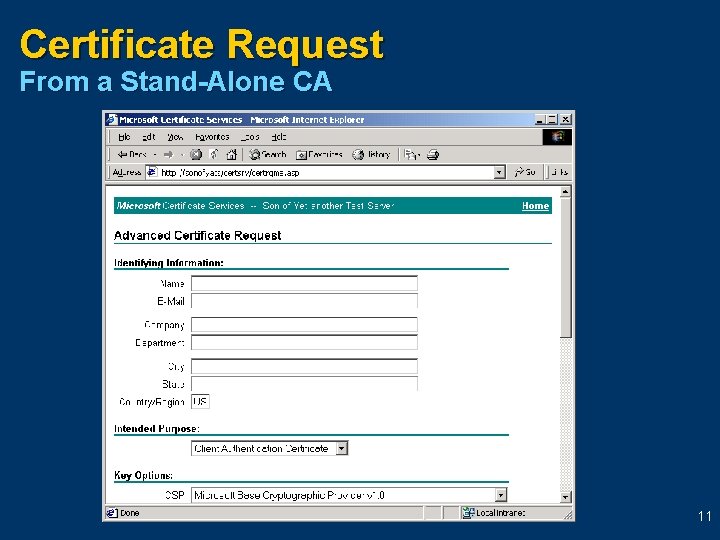Click the Advanced Certificate Request heading
This screenshot has width=720, height=540.
click(197, 236)
